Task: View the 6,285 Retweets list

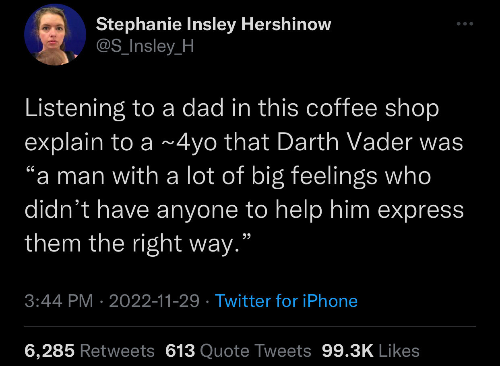Action: pos(89,351)
